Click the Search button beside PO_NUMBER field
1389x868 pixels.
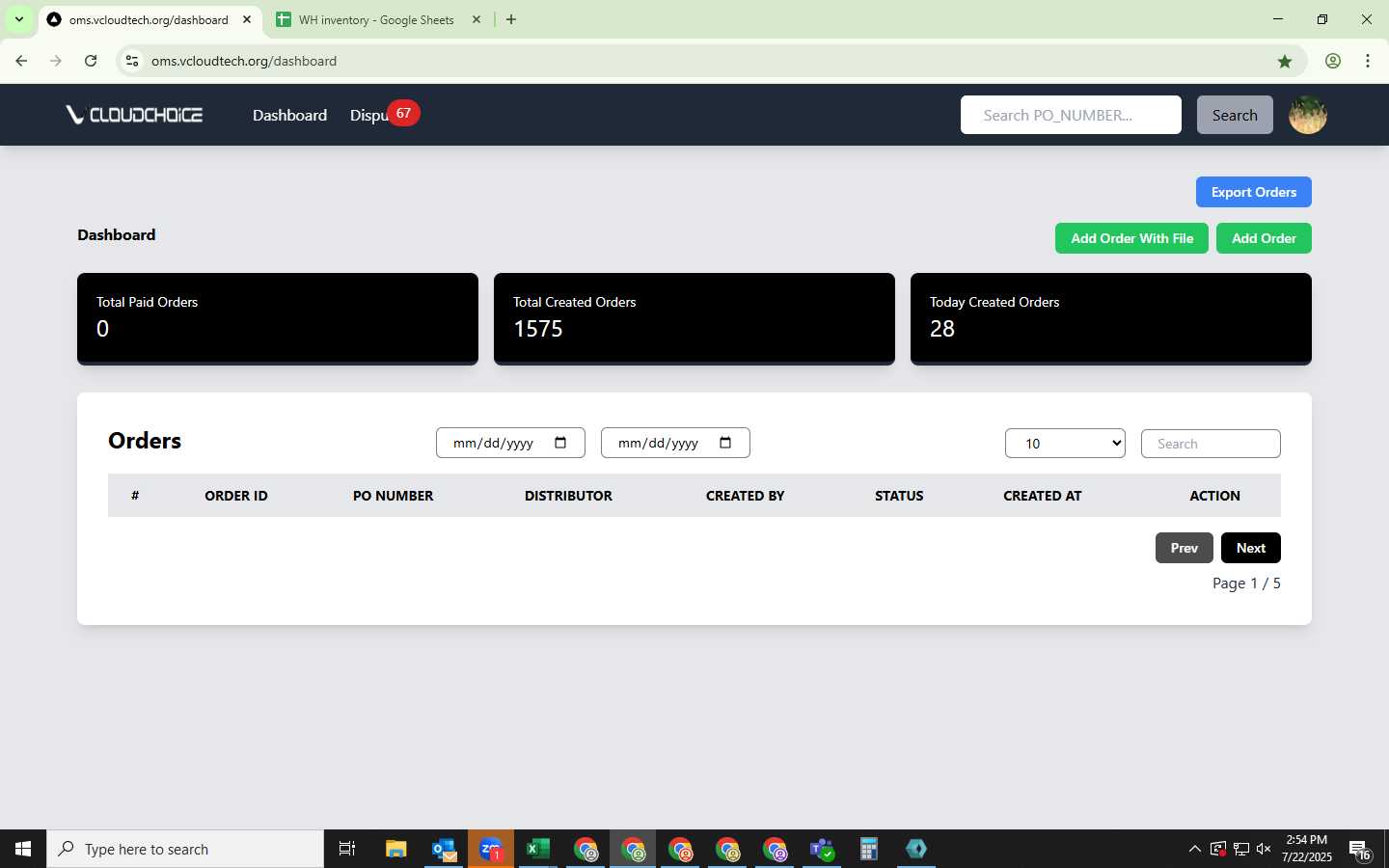(1235, 115)
